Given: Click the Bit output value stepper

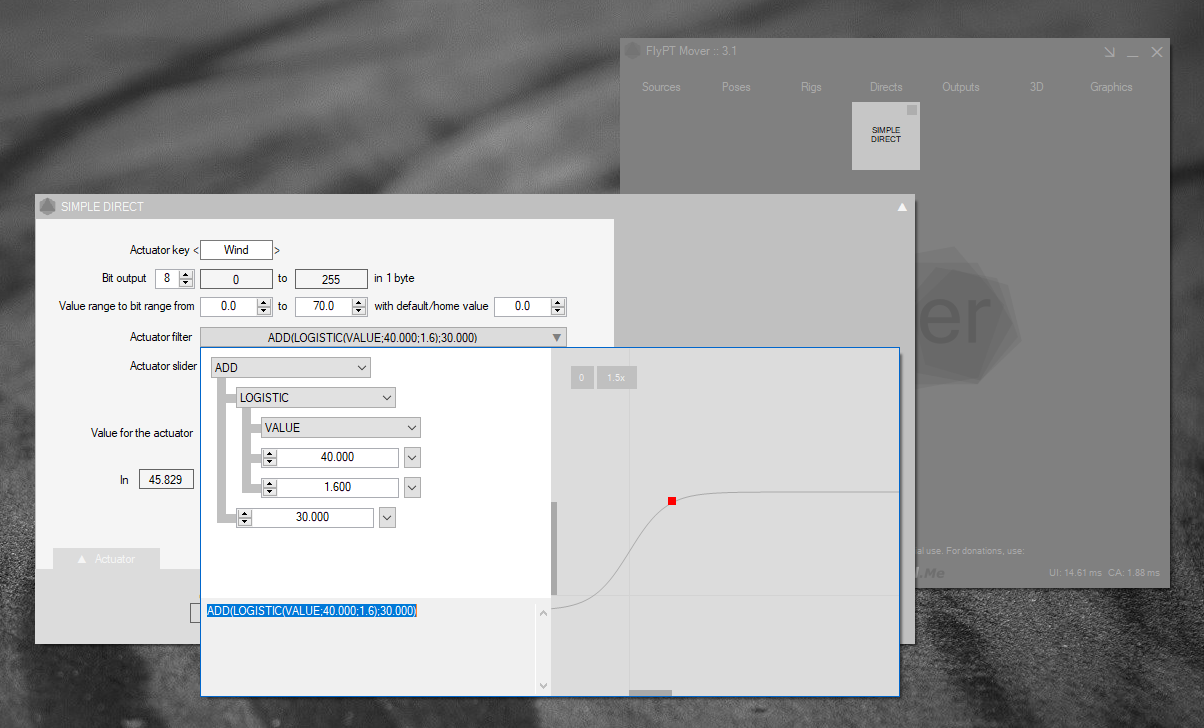Looking at the screenshot, I should [x=186, y=279].
